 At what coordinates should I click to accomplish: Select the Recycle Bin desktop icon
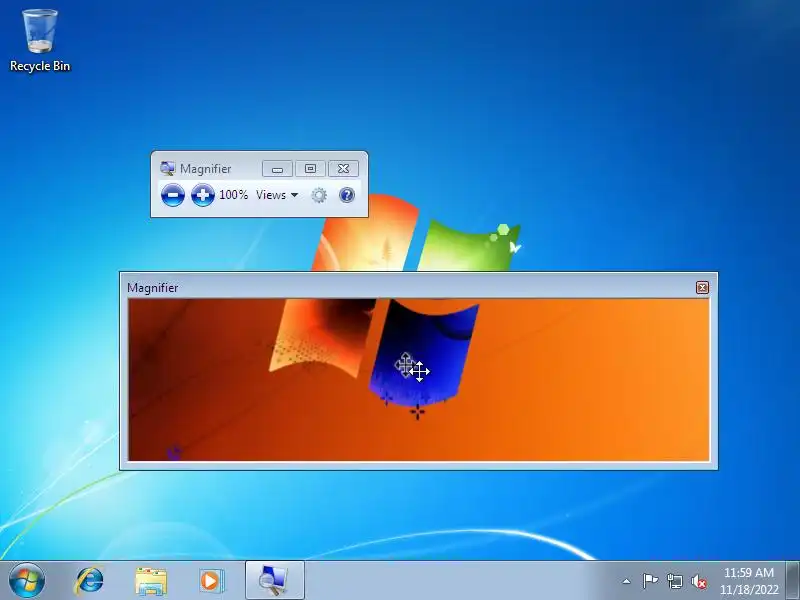[40, 41]
